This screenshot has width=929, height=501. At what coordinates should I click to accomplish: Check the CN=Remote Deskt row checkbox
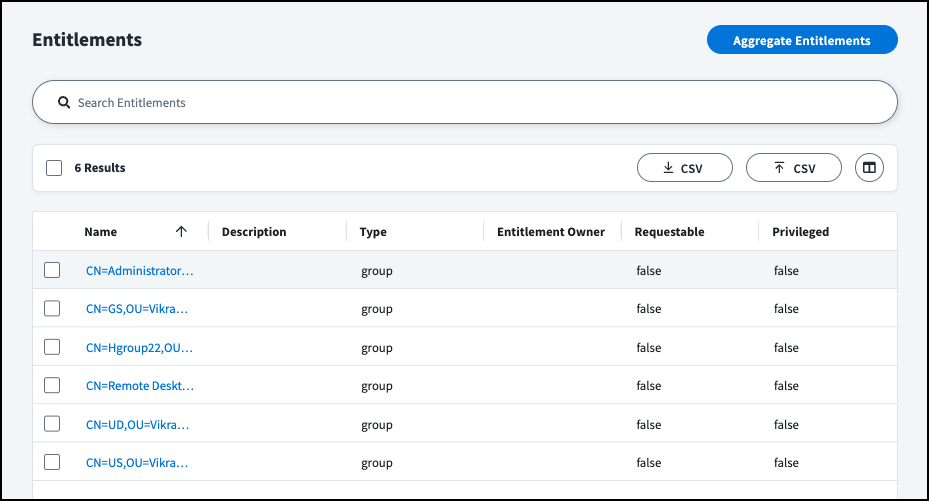tap(52, 386)
